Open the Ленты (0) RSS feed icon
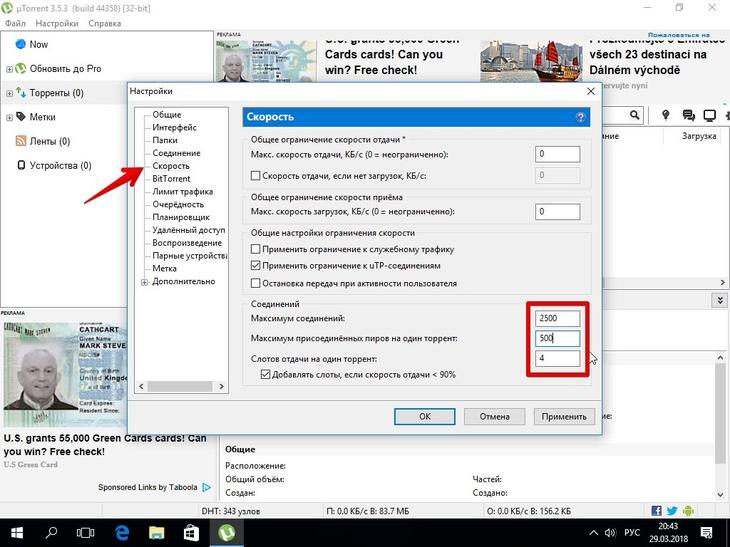Viewport: 730px width, 547px height. tap(20, 141)
